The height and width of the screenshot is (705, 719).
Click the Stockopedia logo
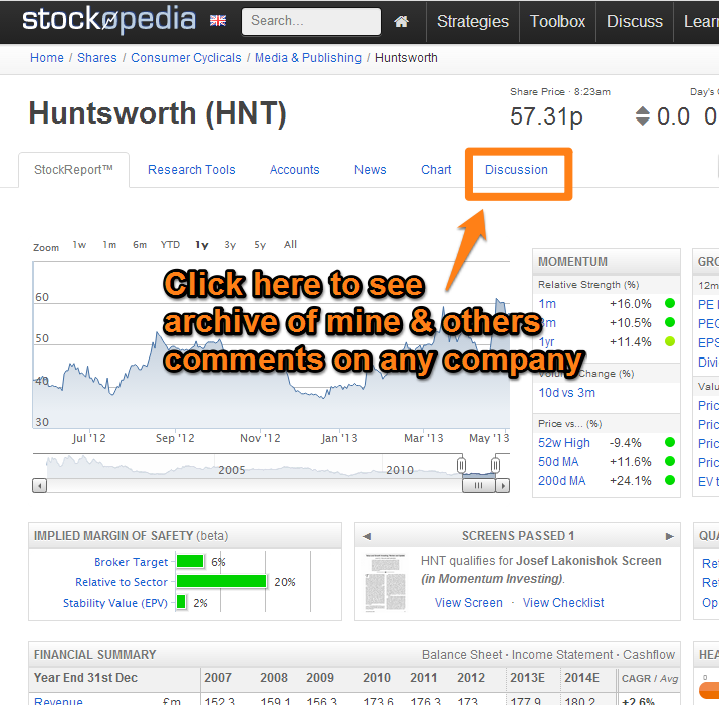109,20
